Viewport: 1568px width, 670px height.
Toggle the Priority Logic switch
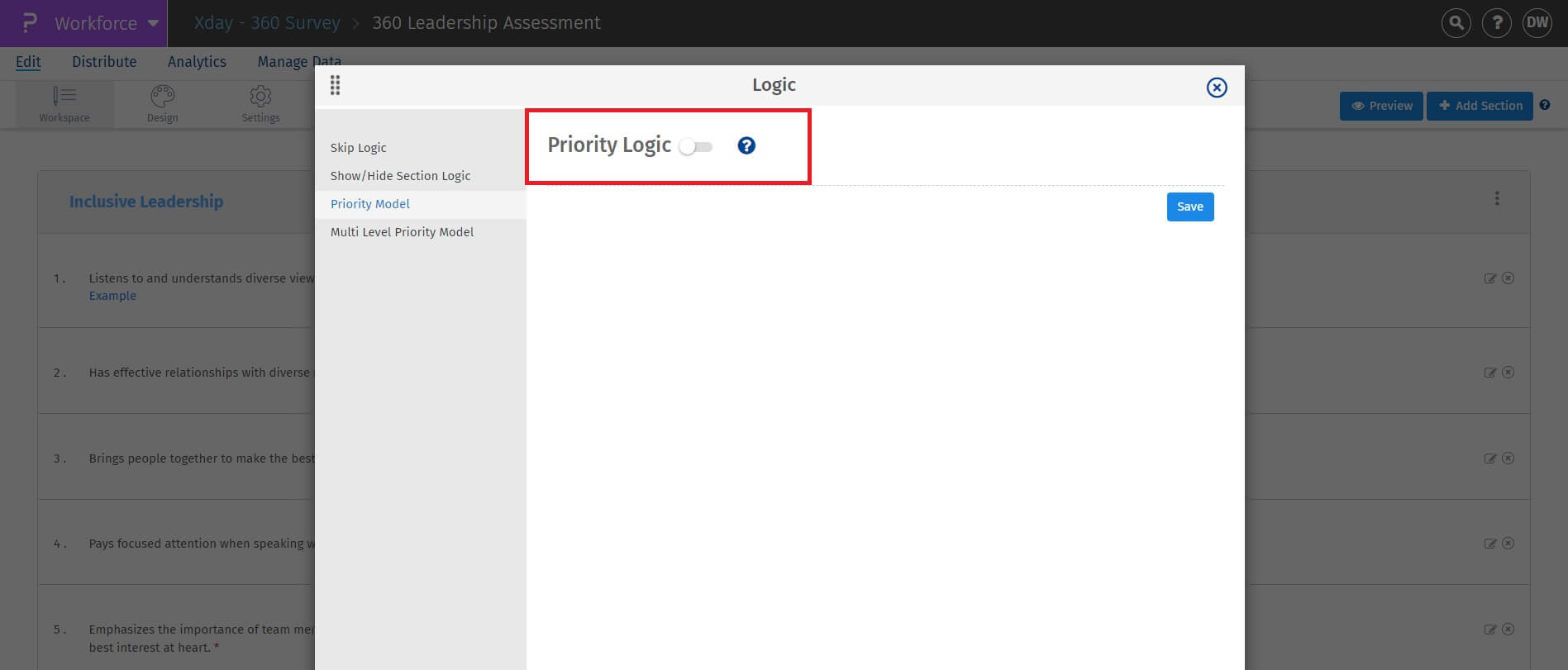[x=695, y=146]
